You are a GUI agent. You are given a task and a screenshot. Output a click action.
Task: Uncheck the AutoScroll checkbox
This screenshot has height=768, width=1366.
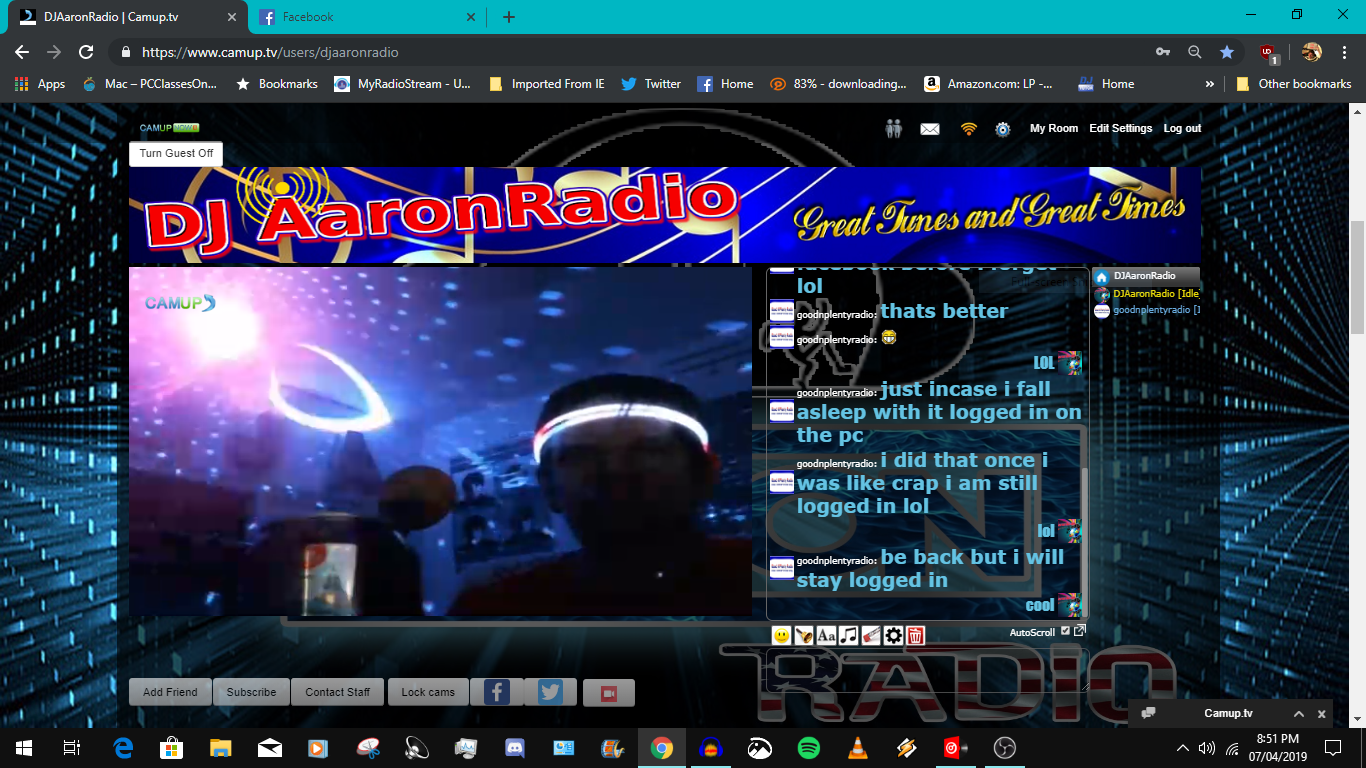[1066, 631]
